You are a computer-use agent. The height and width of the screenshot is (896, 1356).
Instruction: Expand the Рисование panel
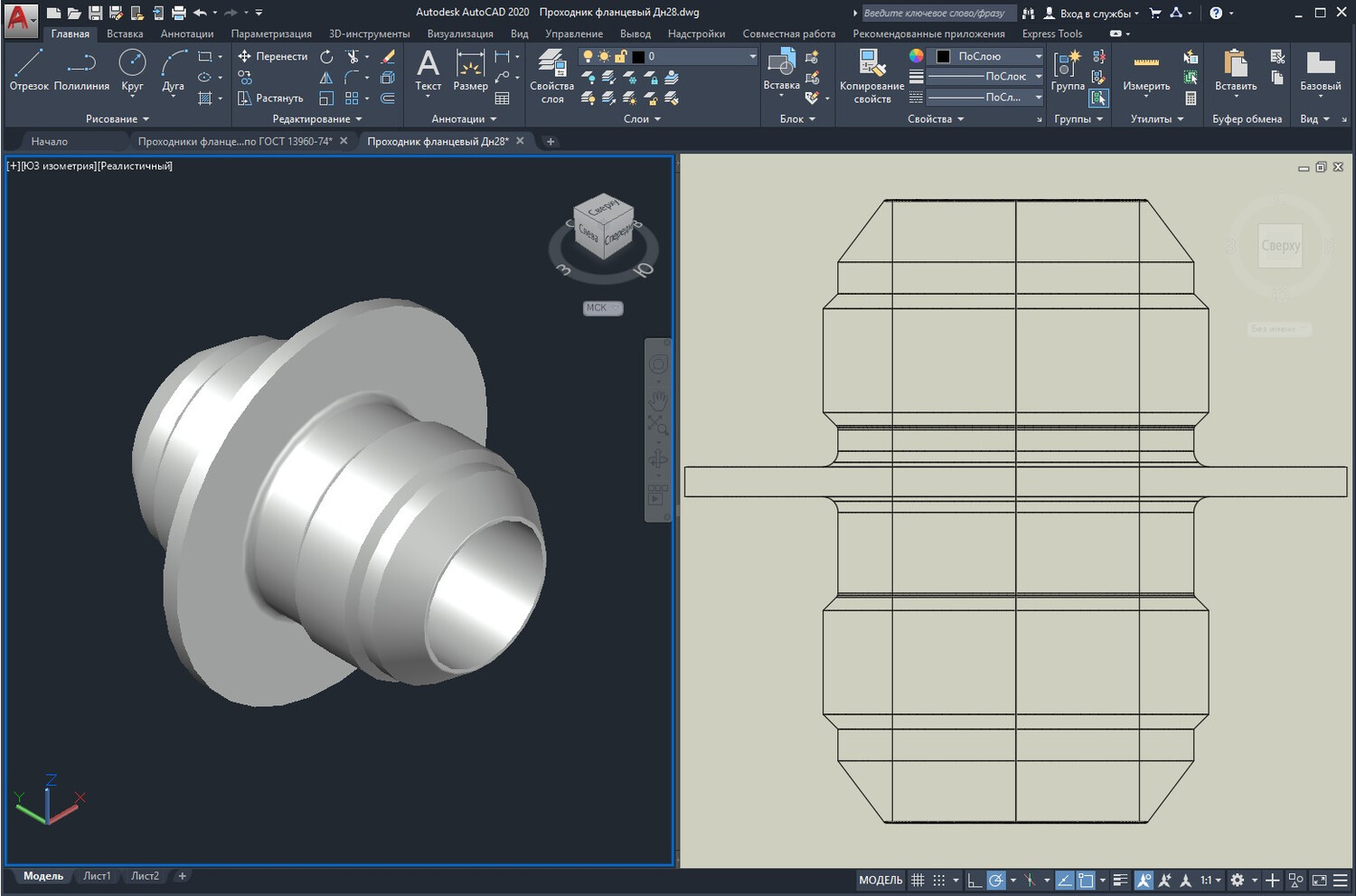[118, 118]
